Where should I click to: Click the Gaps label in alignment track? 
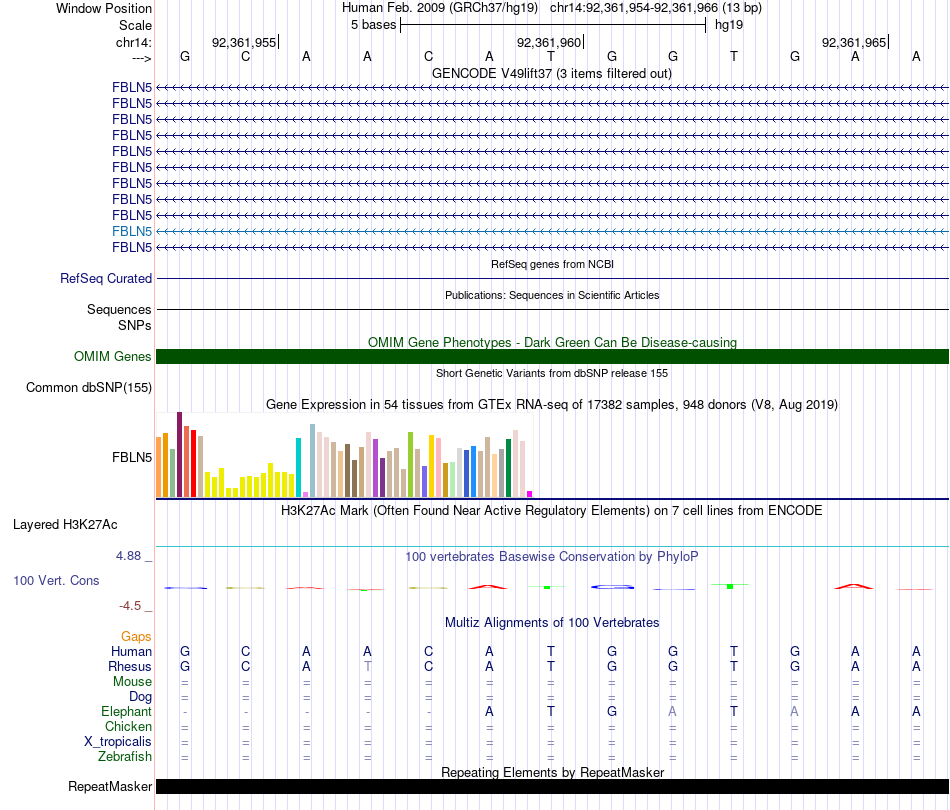(136, 637)
